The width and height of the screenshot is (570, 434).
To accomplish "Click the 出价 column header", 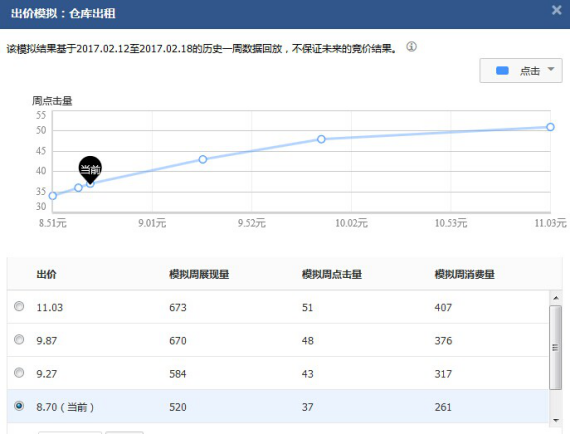I will [x=46, y=274].
